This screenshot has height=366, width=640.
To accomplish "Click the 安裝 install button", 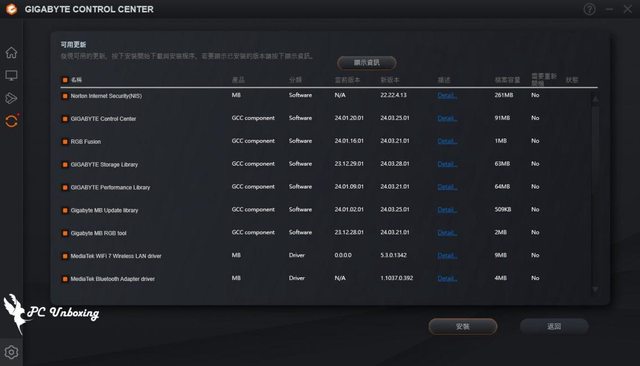I will (463, 326).
